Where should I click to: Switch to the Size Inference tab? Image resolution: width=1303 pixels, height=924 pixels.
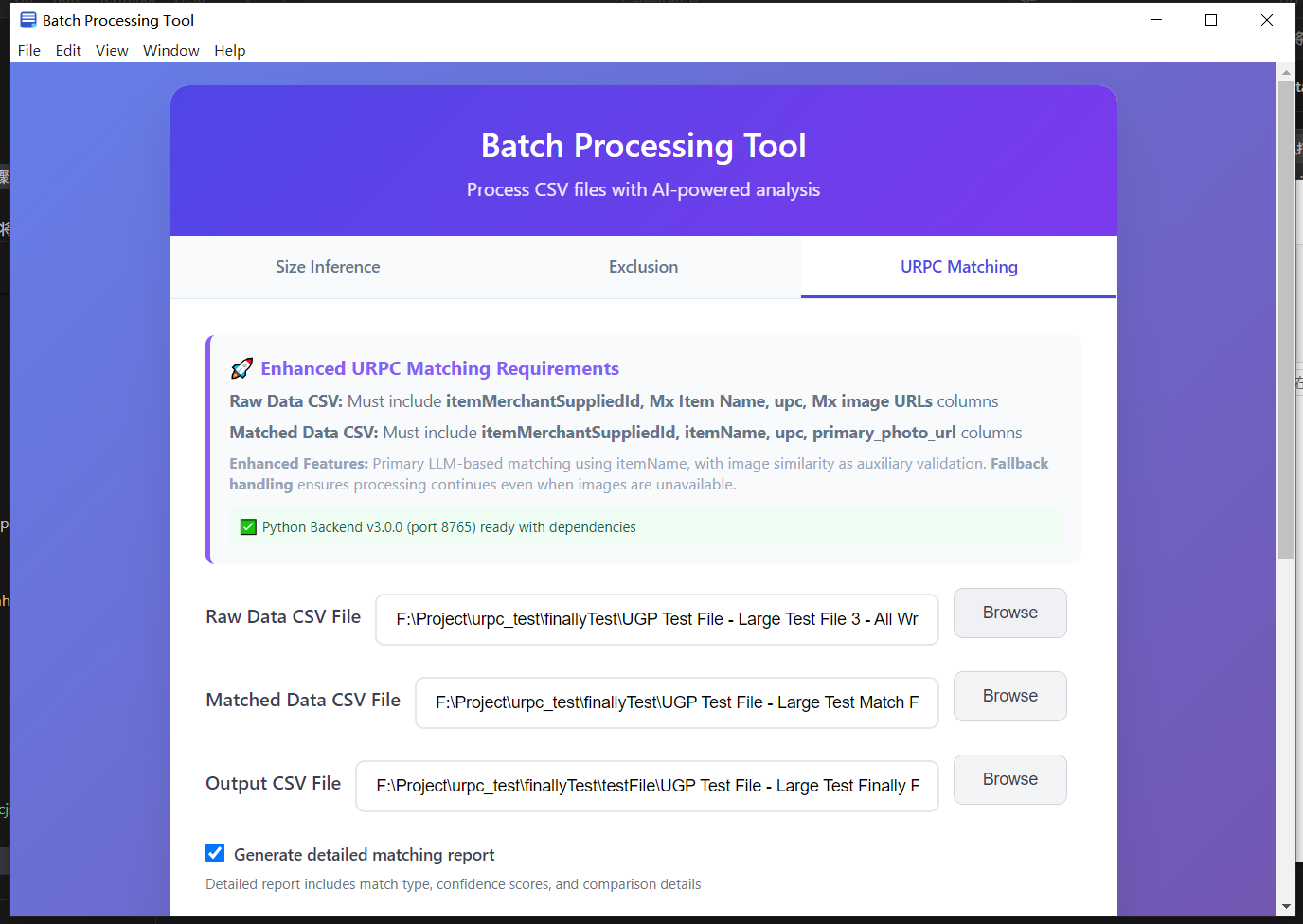(x=328, y=266)
